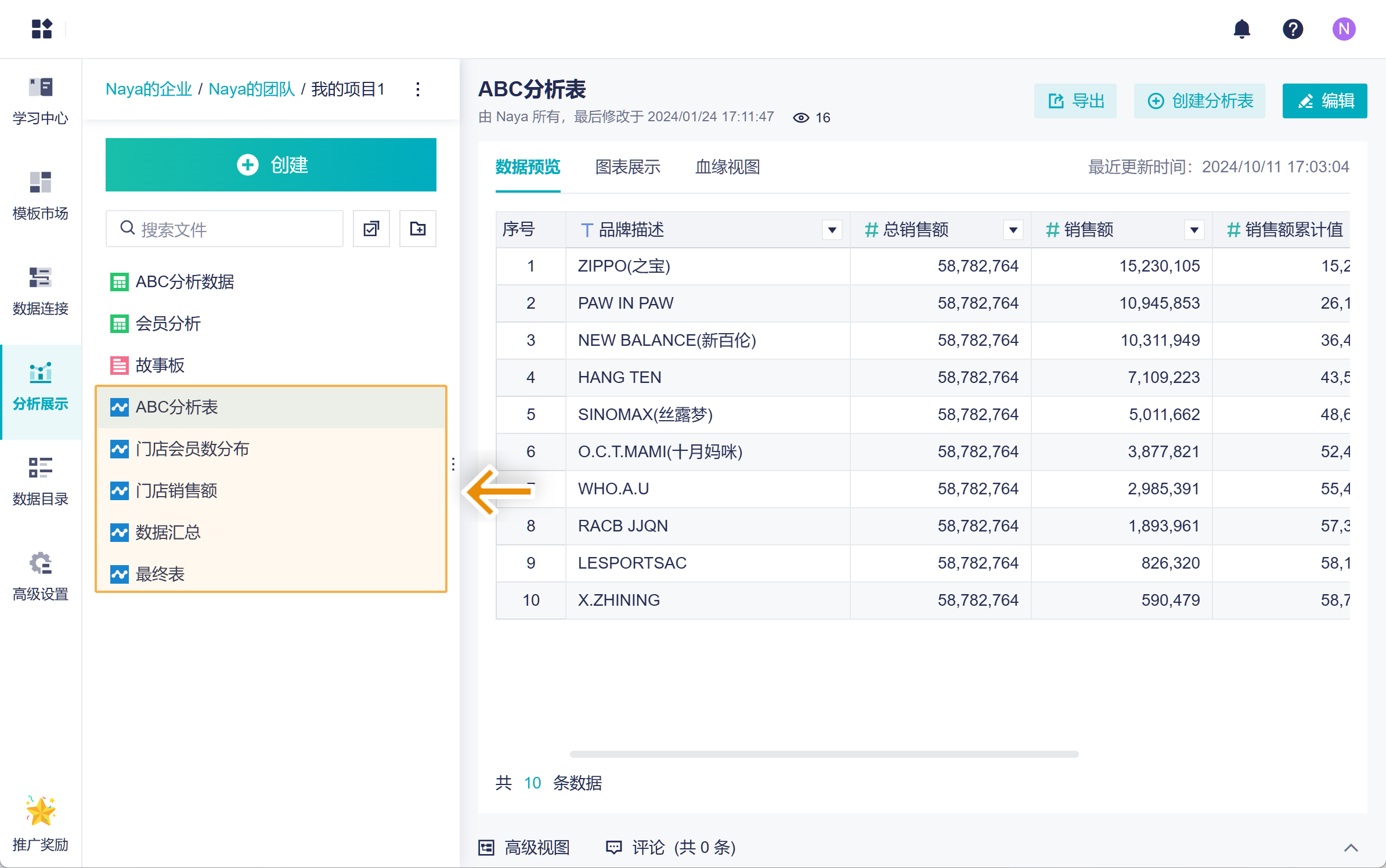The image size is (1386, 868).
Task: Expand the 销售额 column filter dropdown
Action: [1194, 230]
